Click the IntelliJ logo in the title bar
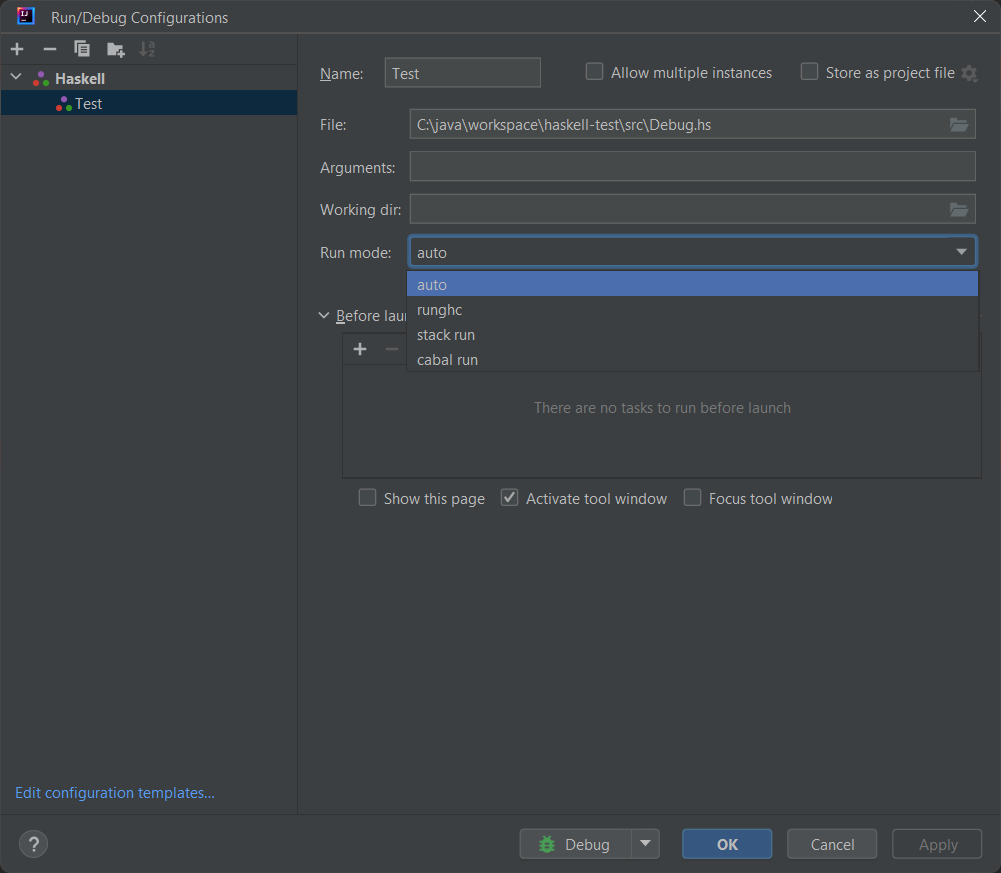 click(26, 16)
